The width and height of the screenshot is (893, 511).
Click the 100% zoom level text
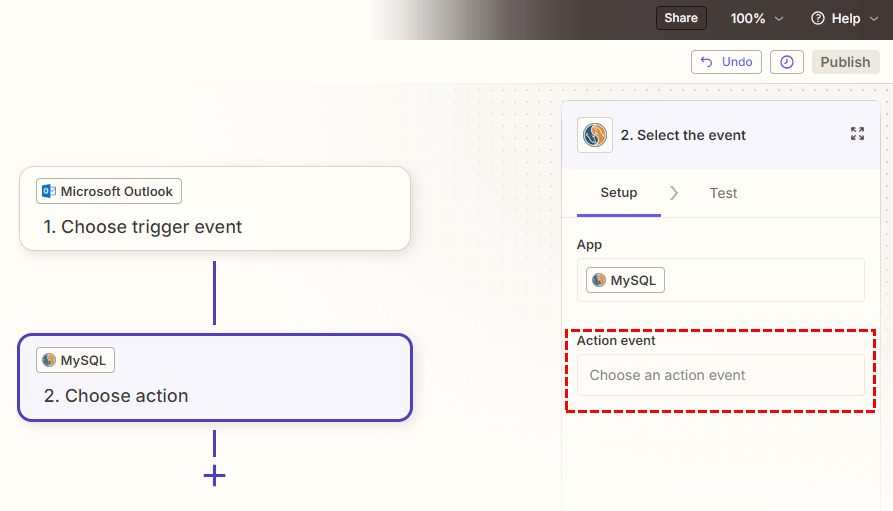pos(747,18)
